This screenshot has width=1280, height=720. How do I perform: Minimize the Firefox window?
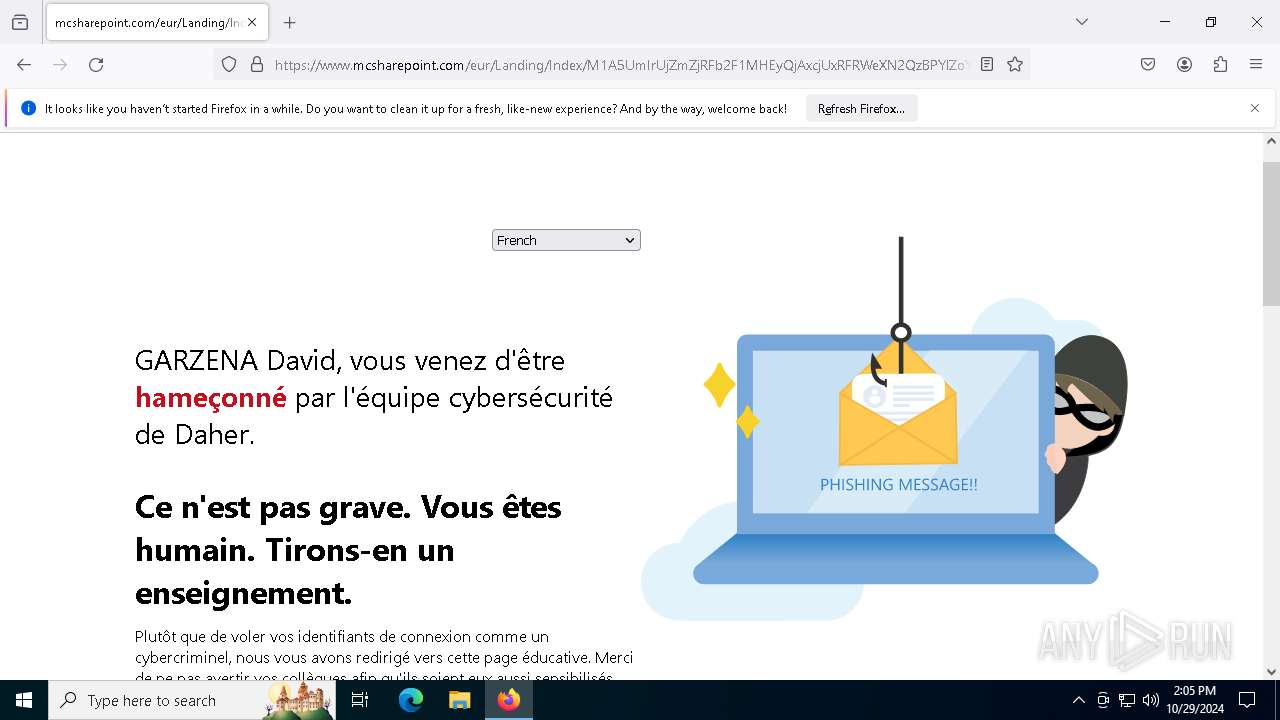(1165, 22)
